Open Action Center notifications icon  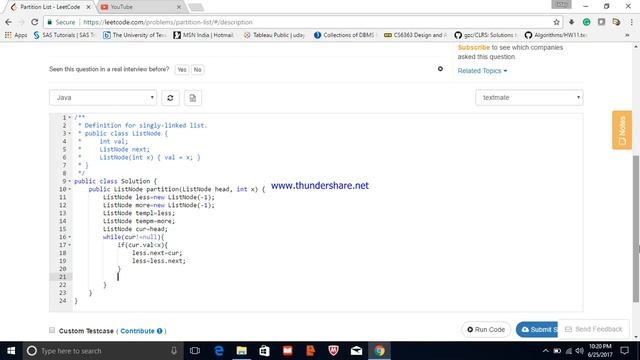[x=624, y=351]
